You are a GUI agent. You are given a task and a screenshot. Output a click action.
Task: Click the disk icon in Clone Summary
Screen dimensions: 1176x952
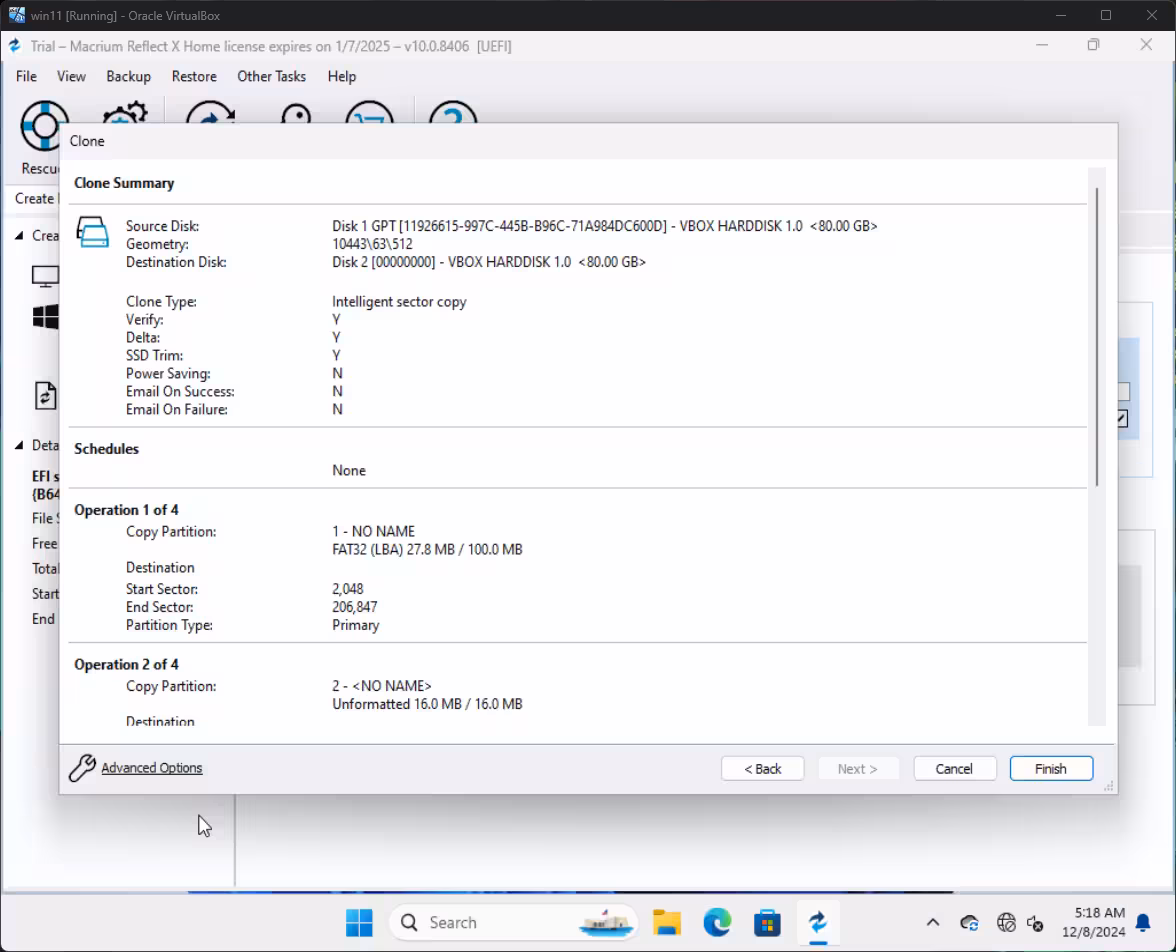coord(93,232)
